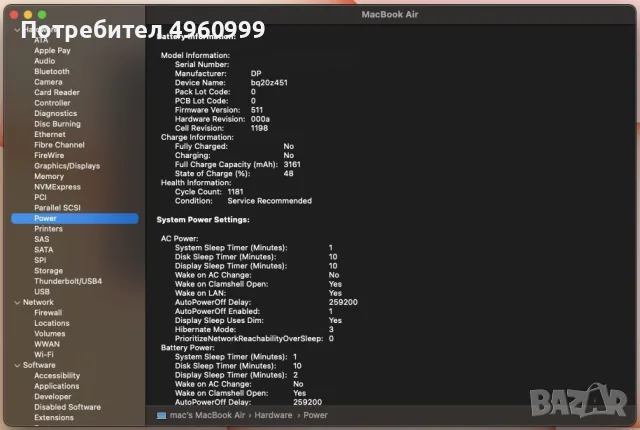Open Storage hardware info
Viewport: 640px width, 430px height.
[49, 271]
